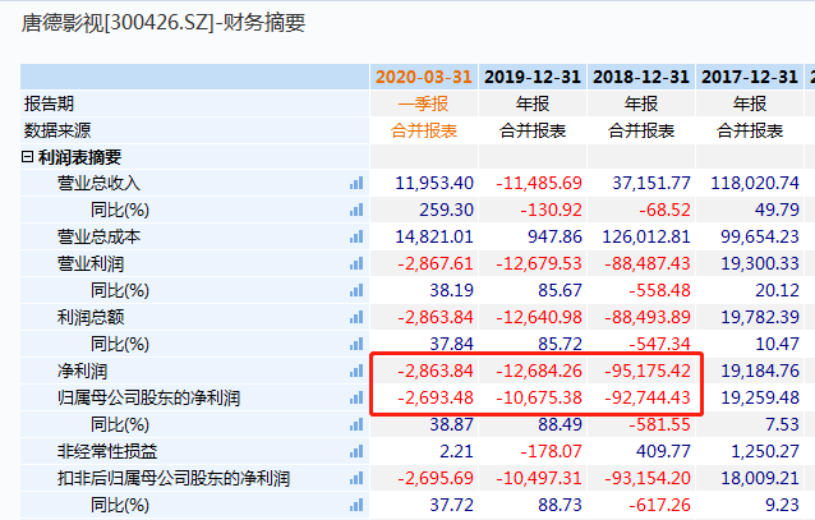Click the value -88,487.43
The image size is (815, 520).
pos(648,264)
